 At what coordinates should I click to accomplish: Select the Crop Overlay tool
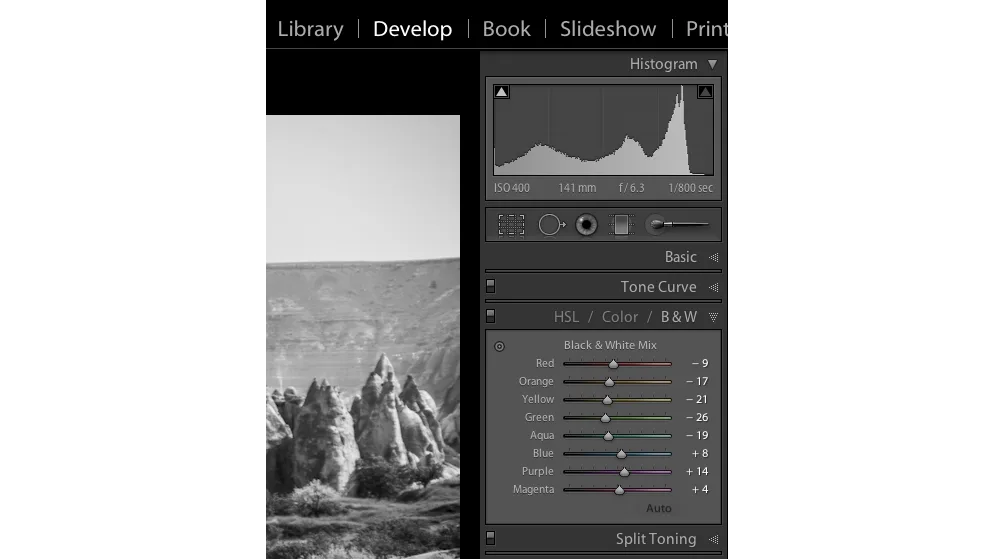coord(511,225)
